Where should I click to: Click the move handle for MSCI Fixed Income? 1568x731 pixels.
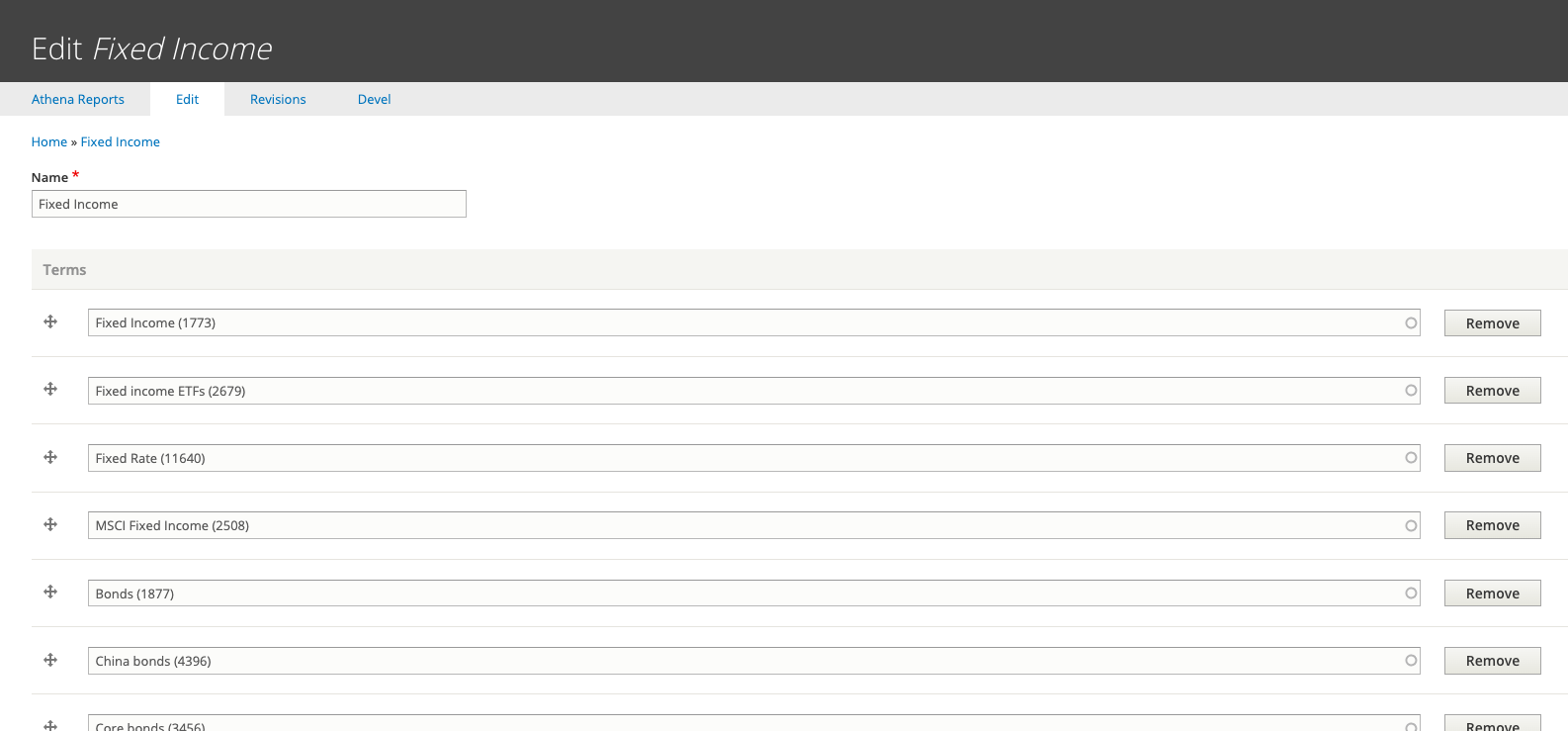(50, 524)
